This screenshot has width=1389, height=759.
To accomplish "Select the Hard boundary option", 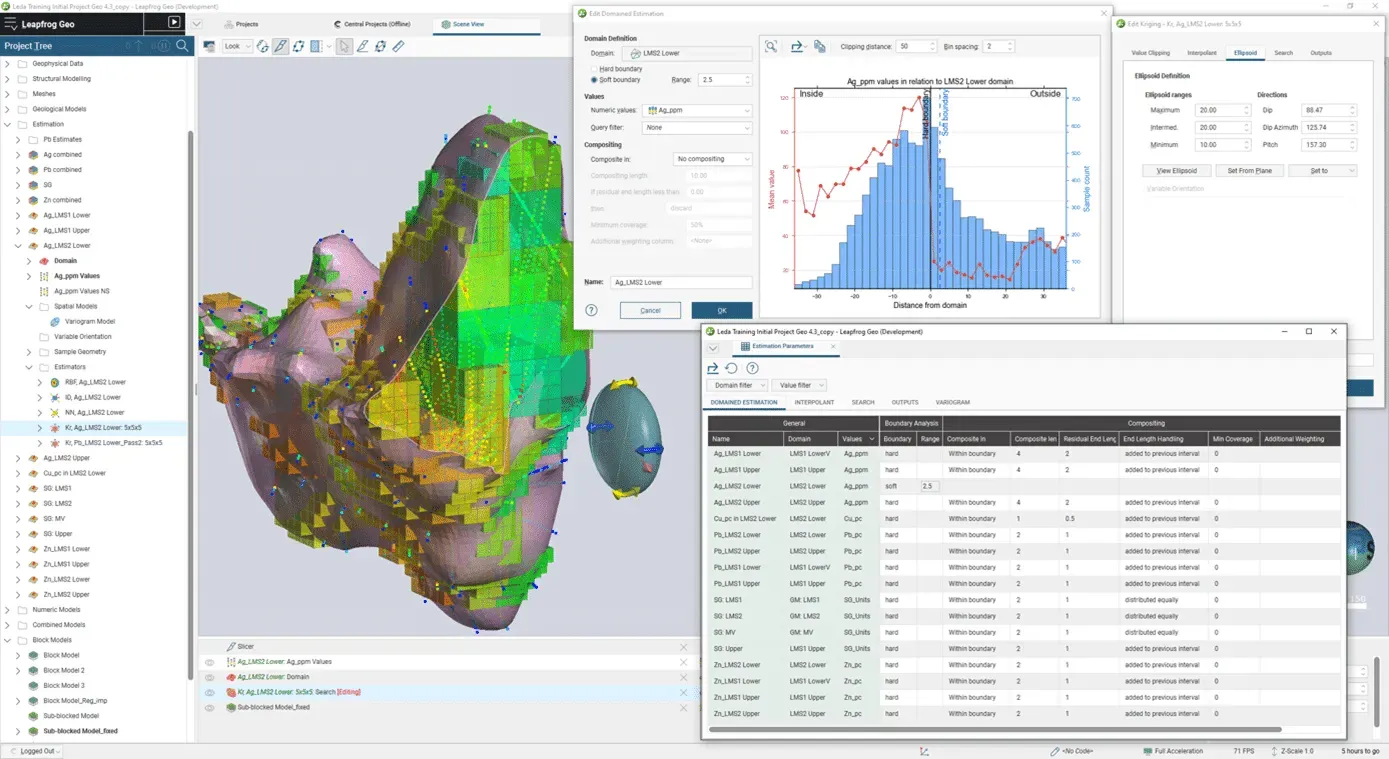I will (595, 69).
